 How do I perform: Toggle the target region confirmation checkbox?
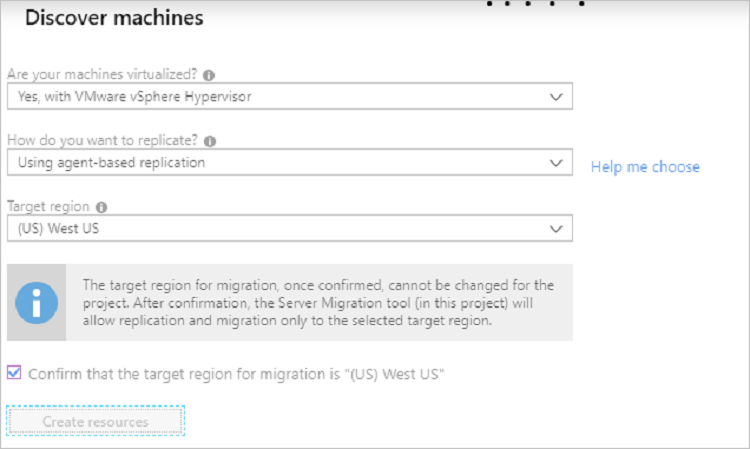(14, 374)
